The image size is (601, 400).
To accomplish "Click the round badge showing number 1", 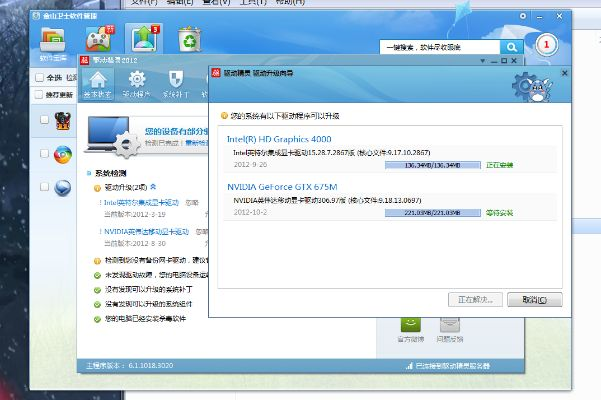I will pyautogui.click(x=546, y=44).
